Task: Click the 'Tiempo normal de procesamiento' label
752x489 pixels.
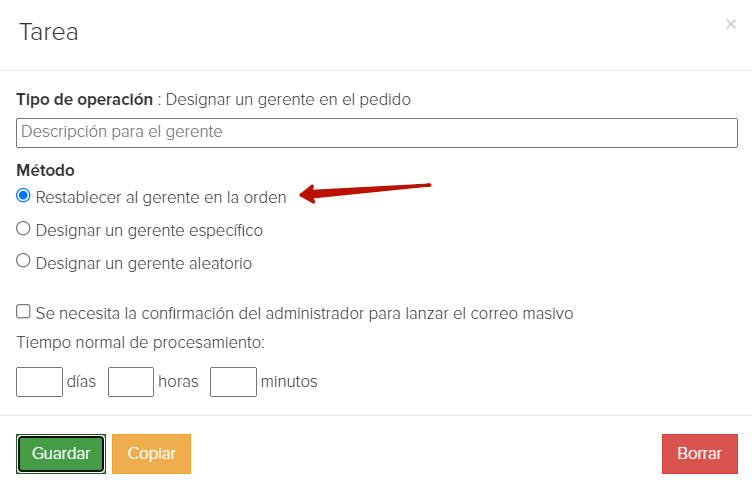Action: click(141, 343)
